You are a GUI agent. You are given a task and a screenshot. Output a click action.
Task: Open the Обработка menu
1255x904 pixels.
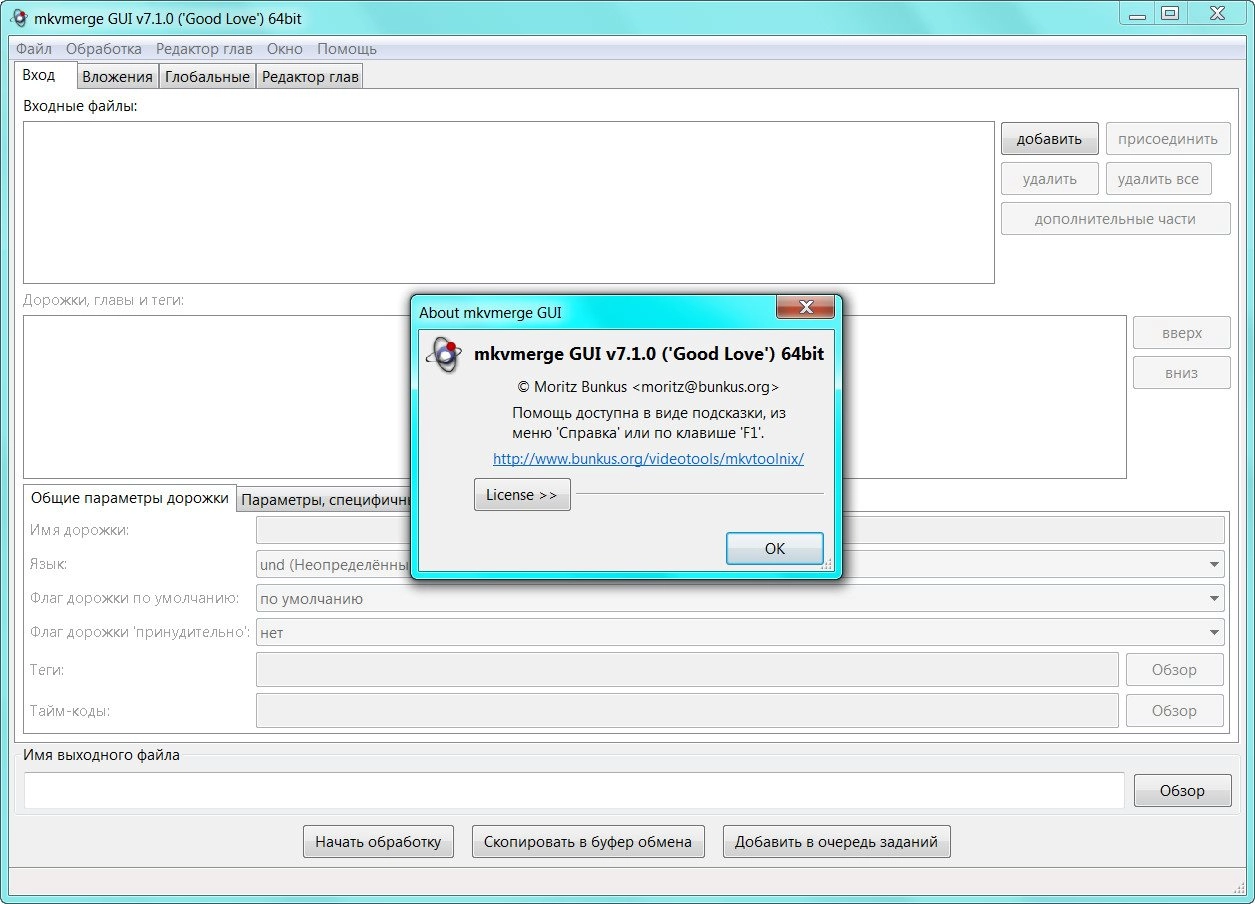104,48
